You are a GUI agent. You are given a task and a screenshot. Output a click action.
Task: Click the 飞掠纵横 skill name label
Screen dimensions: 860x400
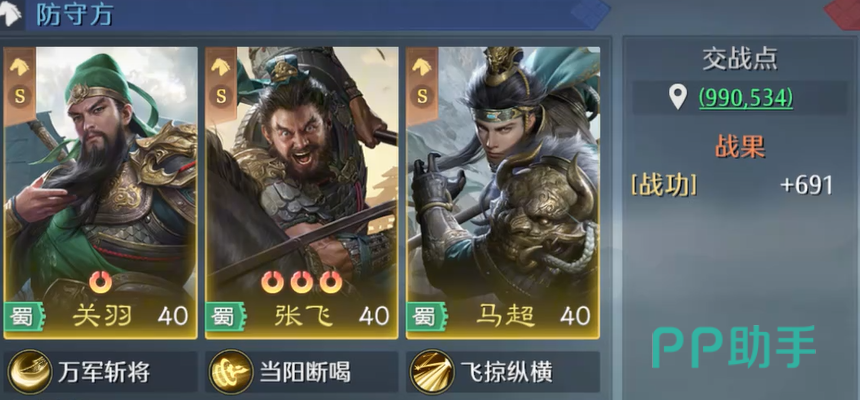(506, 373)
